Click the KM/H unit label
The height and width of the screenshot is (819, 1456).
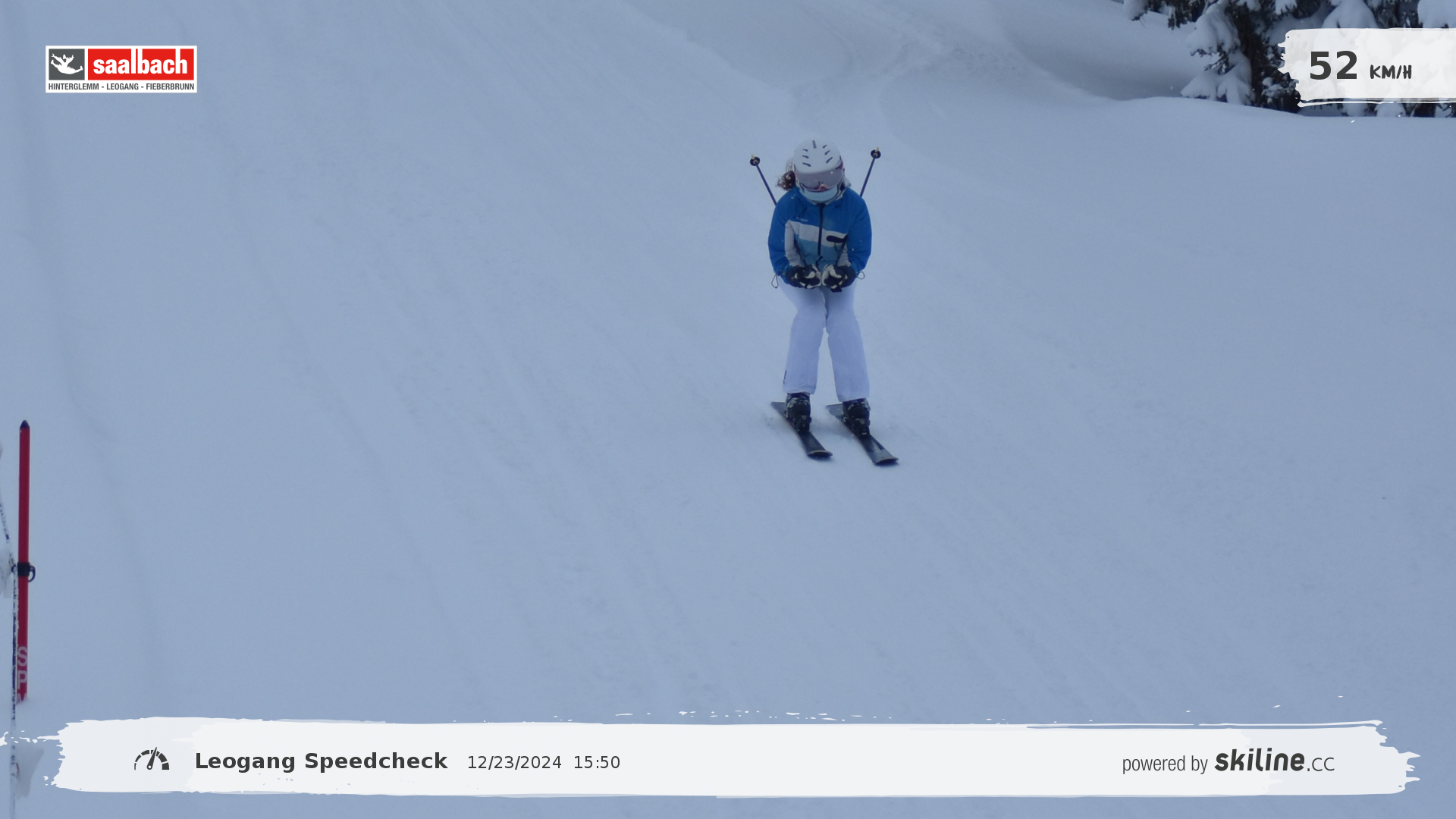point(1390,72)
